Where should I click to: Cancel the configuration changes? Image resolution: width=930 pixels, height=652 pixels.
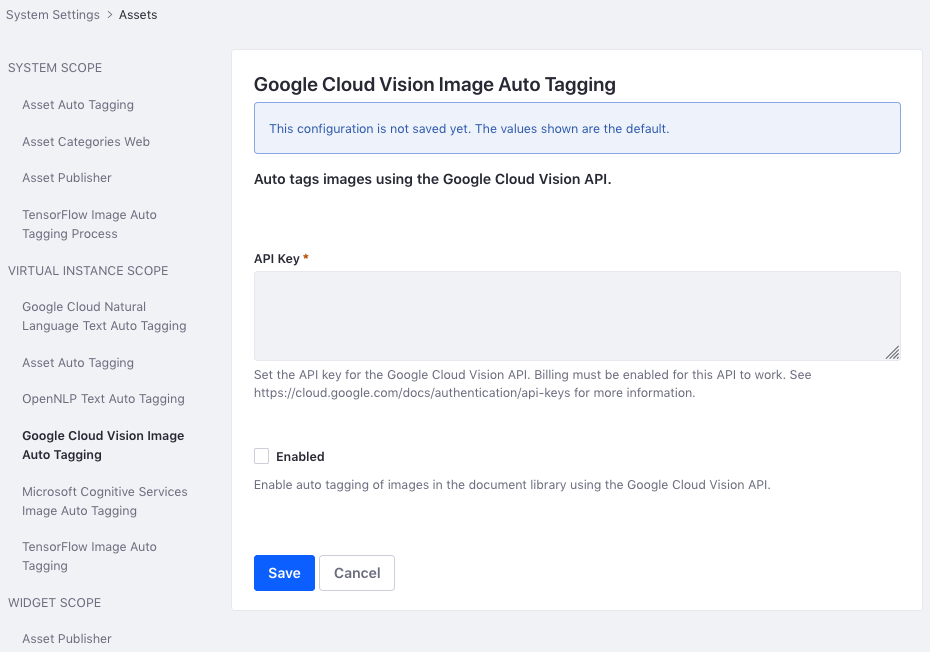click(x=356, y=573)
